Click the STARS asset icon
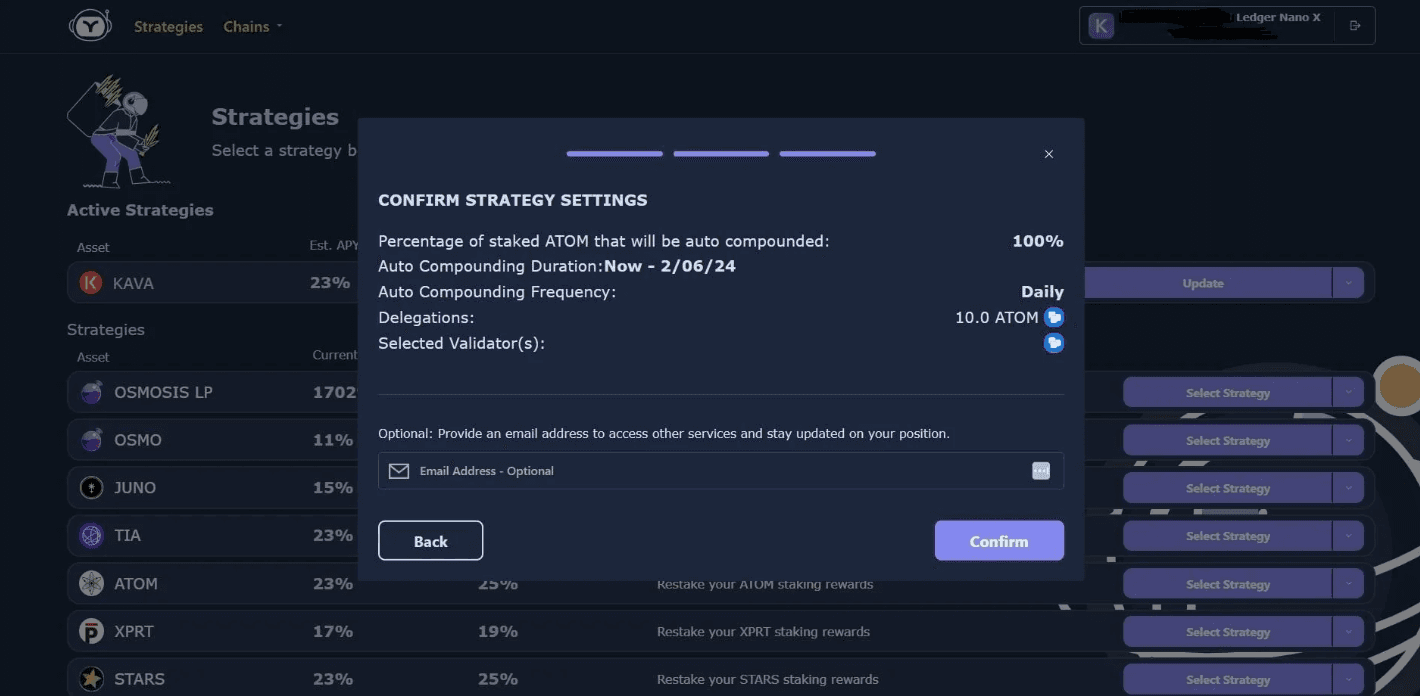 (x=91, y=679)
